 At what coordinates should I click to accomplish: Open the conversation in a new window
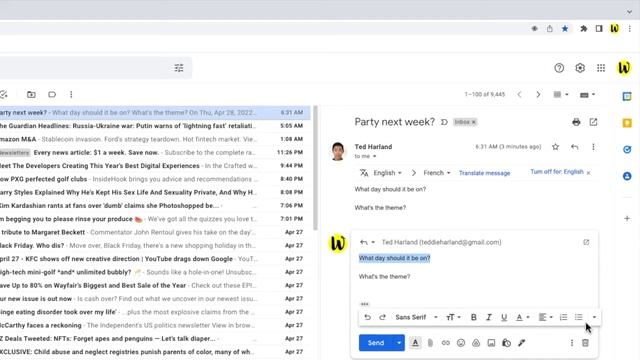[593, 122]
